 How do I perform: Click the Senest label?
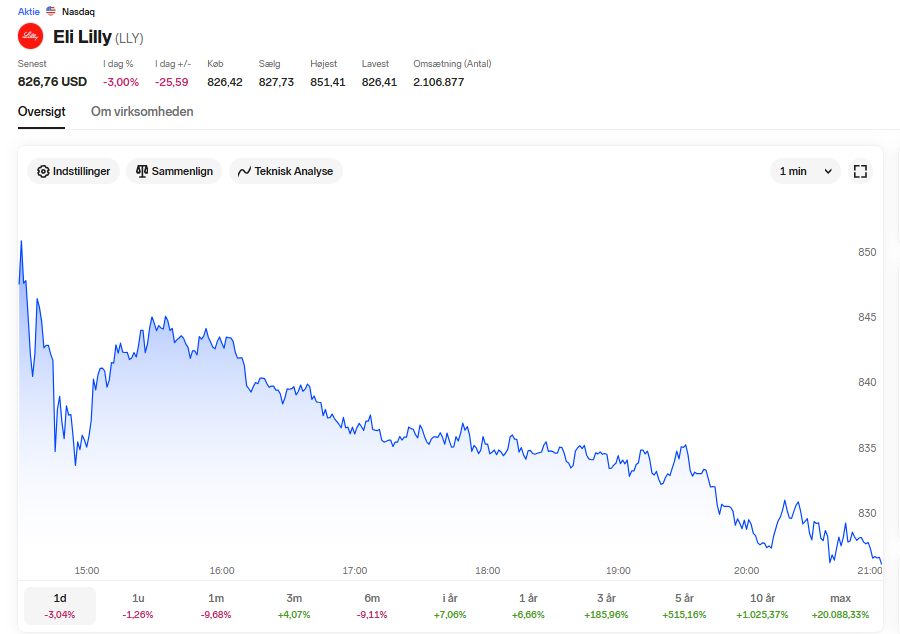32,64
